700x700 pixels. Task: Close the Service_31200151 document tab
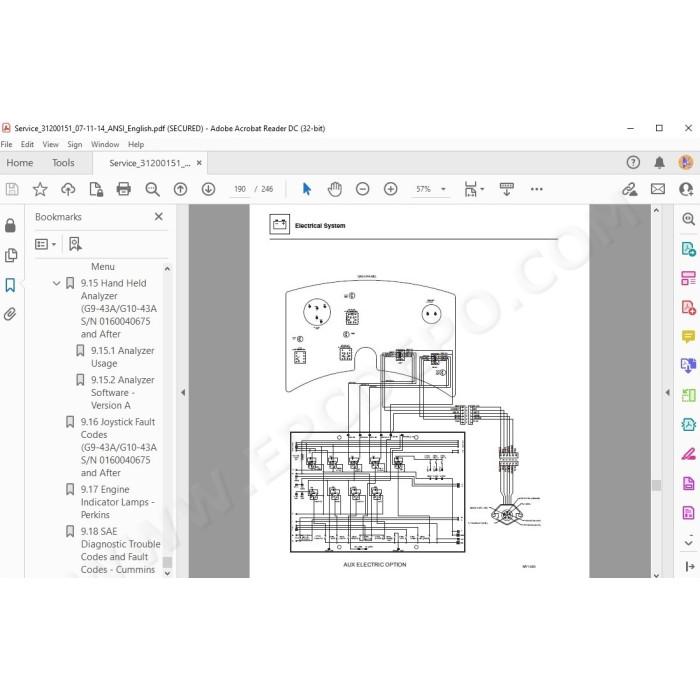(199, 163)
